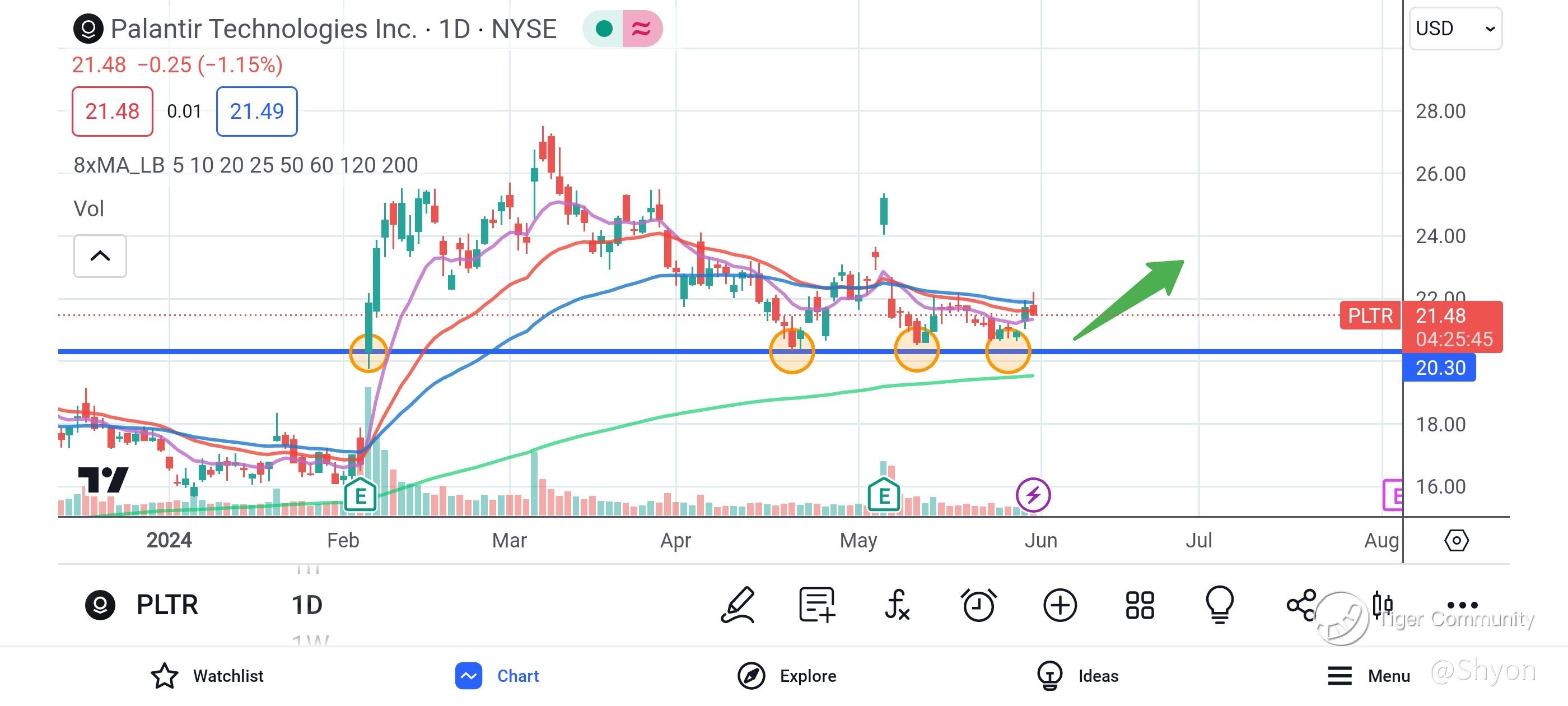Click the 8xMA_LB indicator legend
The image size is (1568, 706).
click(x=246, y=165)
